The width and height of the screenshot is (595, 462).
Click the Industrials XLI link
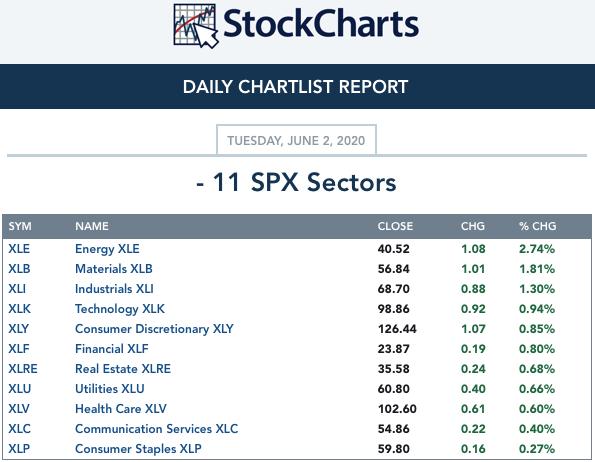tap(114, 289)
